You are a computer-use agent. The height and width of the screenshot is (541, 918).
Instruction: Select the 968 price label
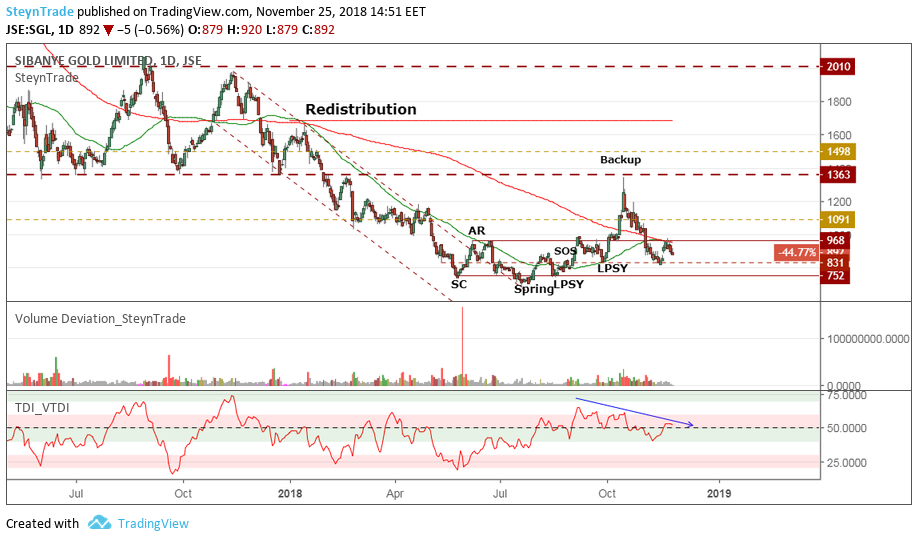coord(835,240)
